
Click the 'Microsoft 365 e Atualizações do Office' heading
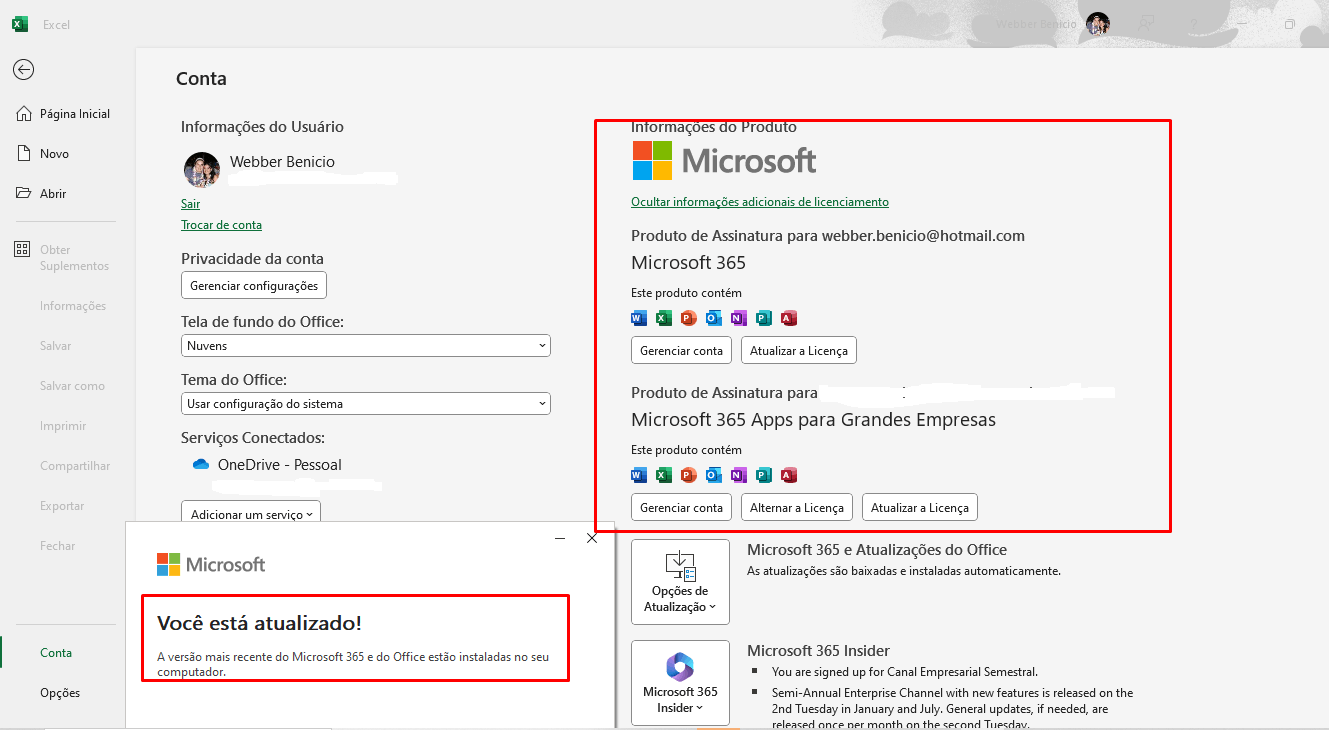[x=877, y=550]
